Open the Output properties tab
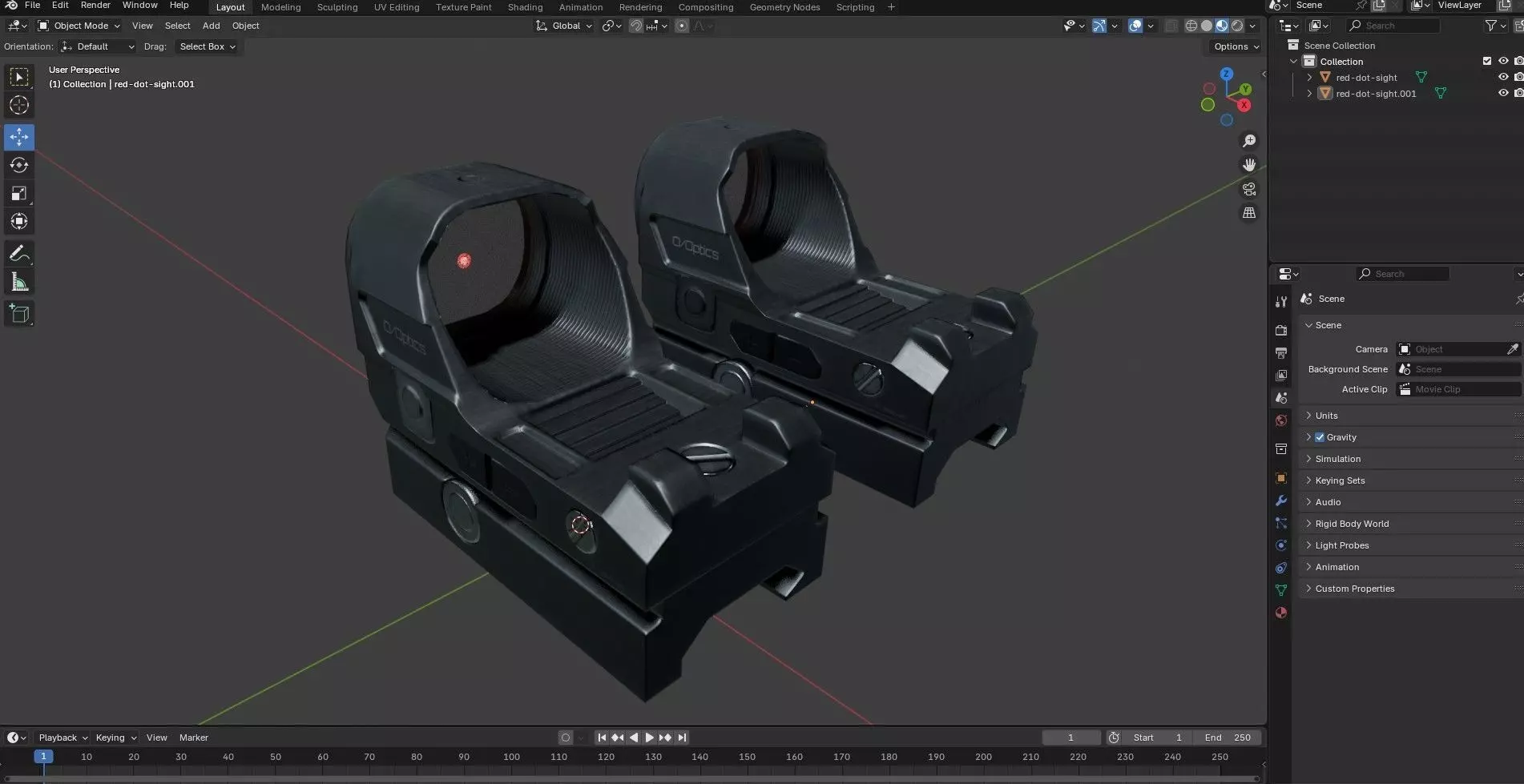 point(1281,352)
